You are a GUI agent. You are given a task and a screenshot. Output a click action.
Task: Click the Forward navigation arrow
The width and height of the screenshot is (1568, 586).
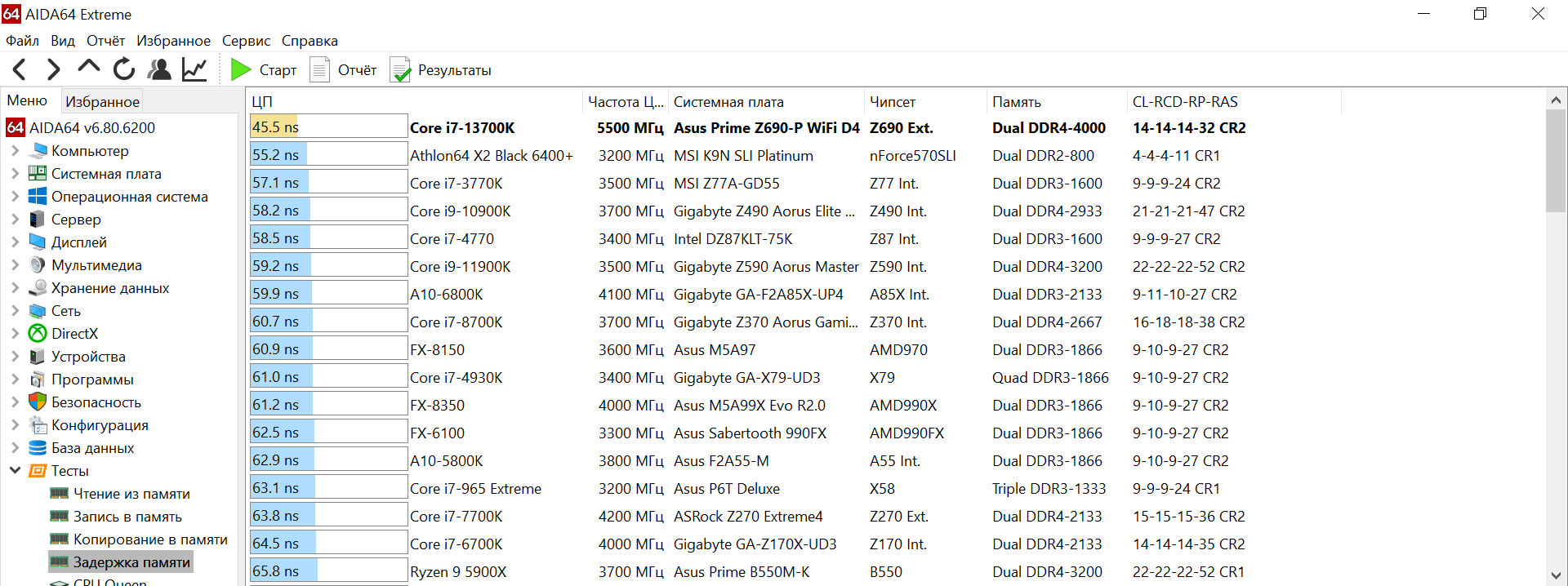(x=54, y=70)
